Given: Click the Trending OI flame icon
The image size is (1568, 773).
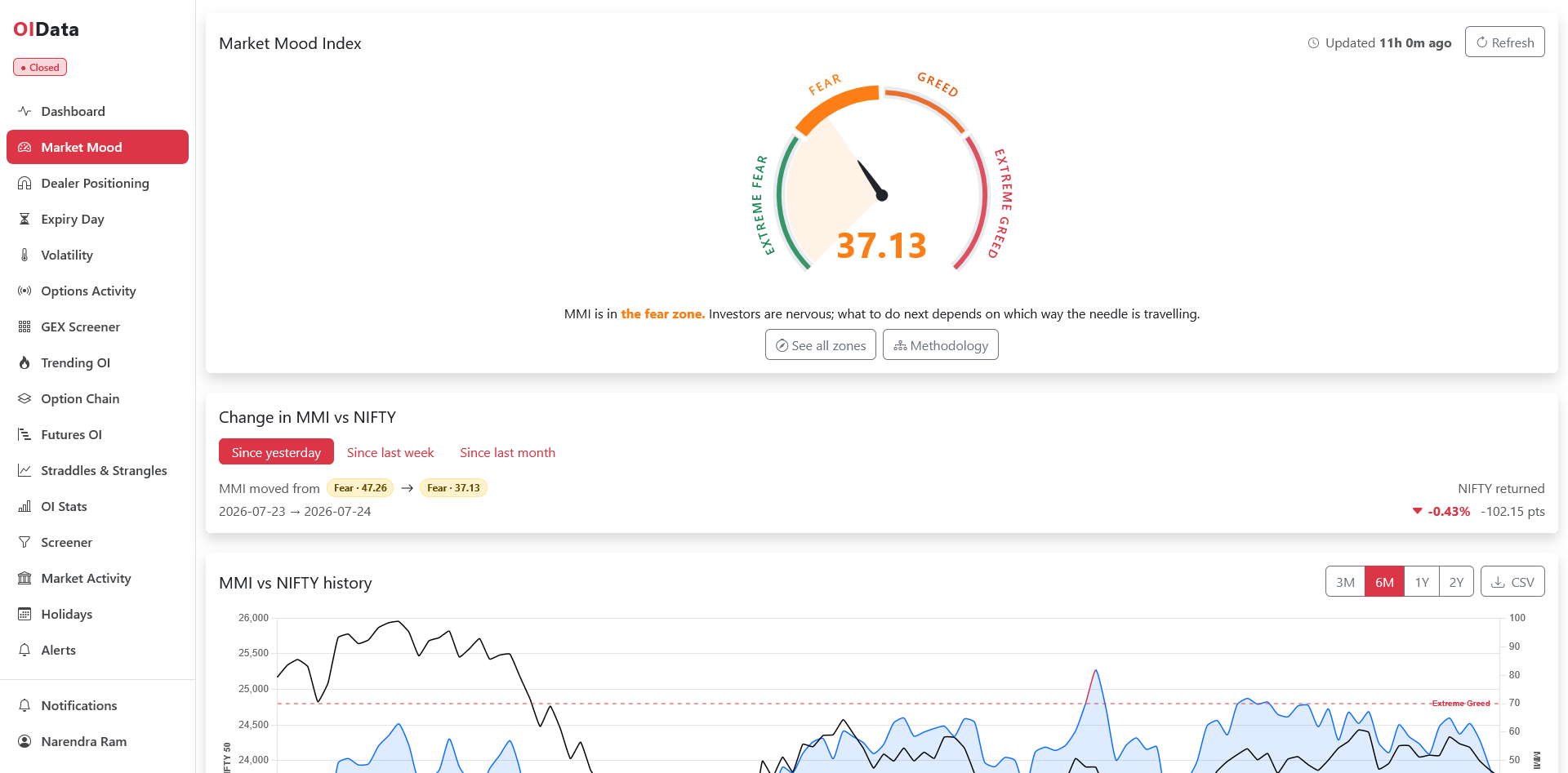Looking at the screenshot, I should [24, 362].
